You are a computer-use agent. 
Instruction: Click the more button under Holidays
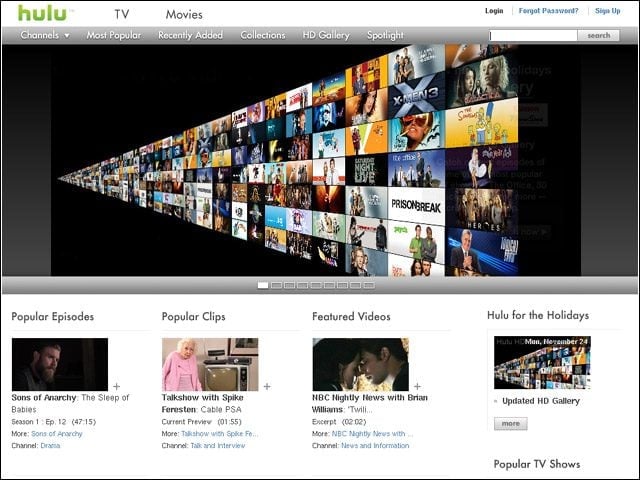click(x=511, y=424)
